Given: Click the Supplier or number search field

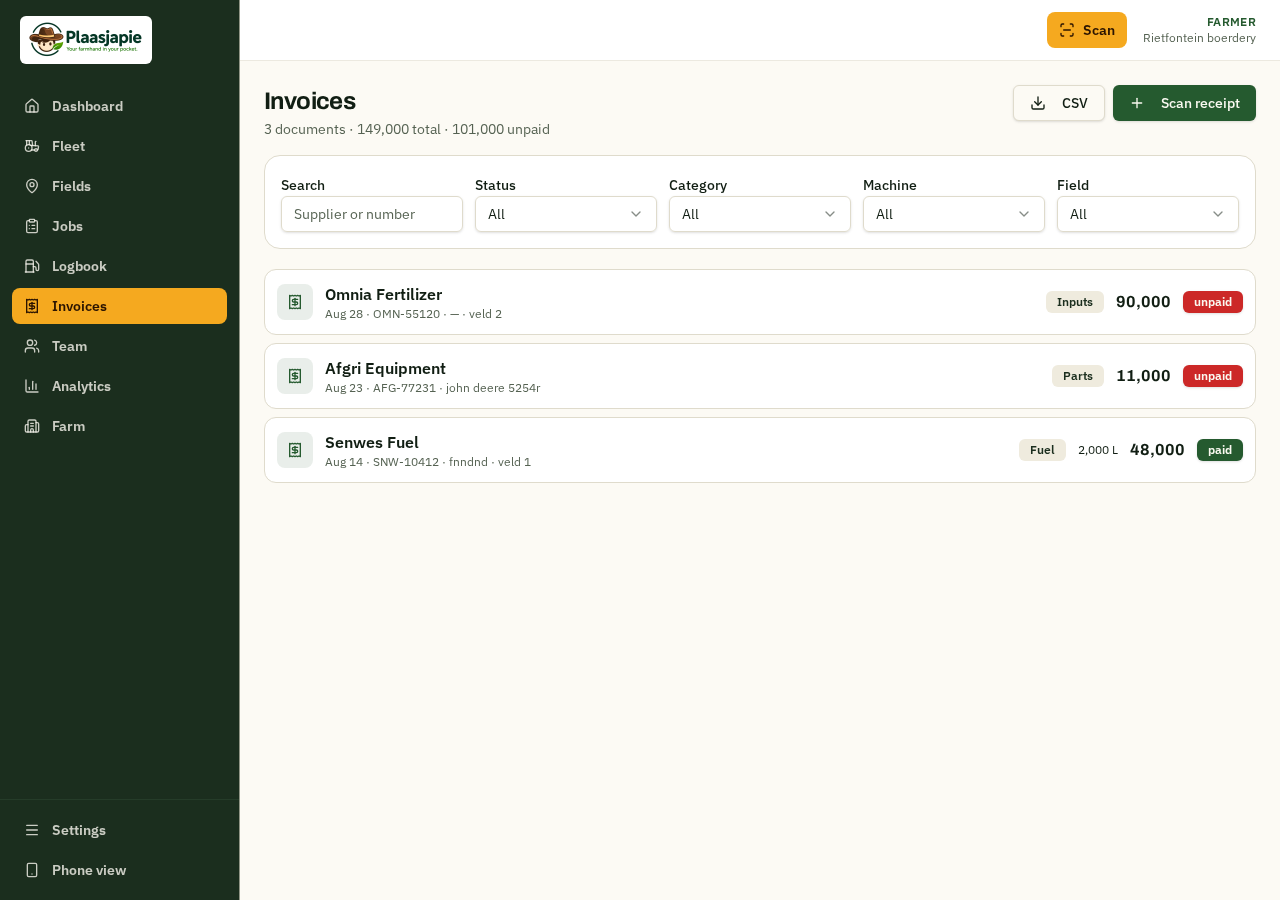Looking at the screenshot, I should click(372, 214).
